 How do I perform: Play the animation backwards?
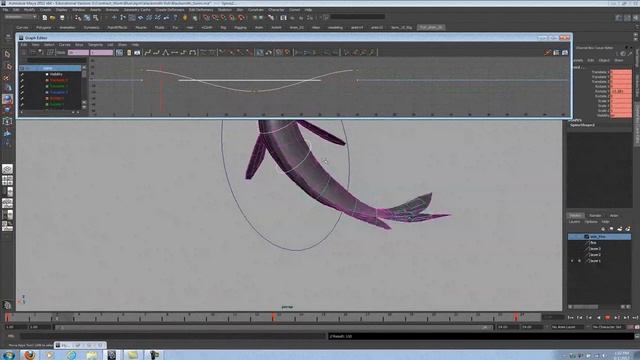(x=599, y=317)
